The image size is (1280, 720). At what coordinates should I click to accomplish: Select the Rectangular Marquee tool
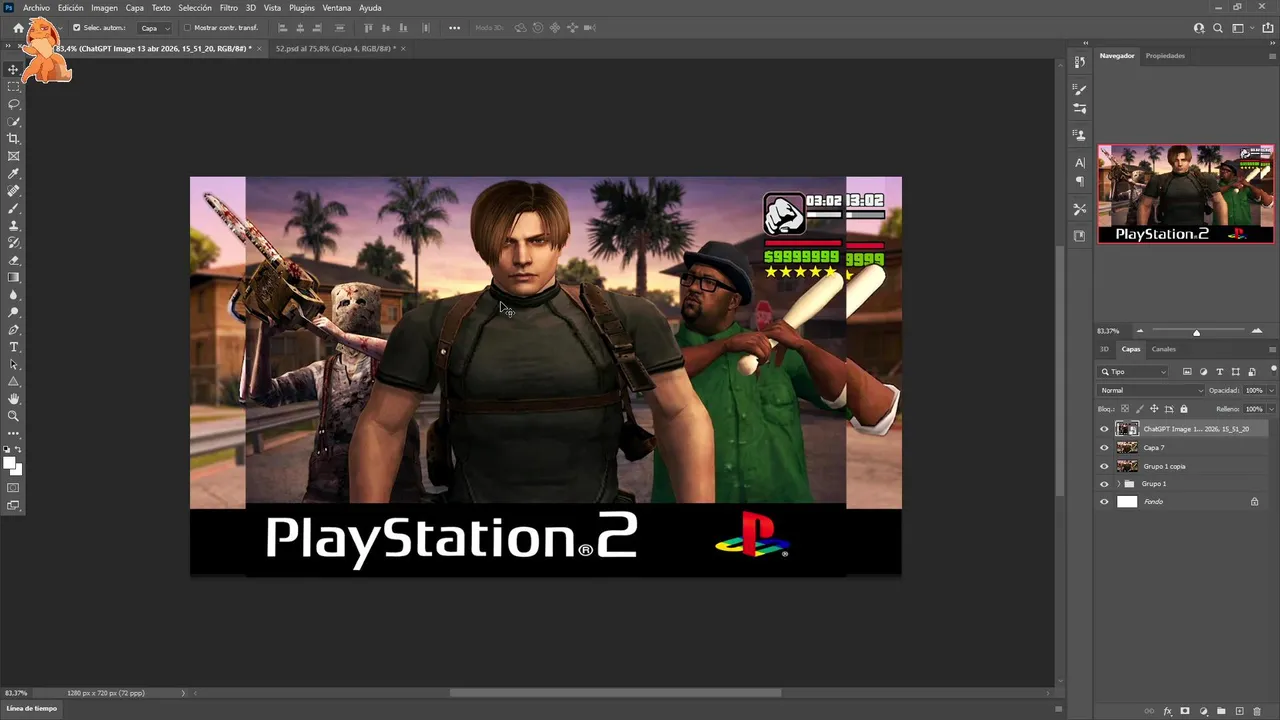click(x=13, y=87)
